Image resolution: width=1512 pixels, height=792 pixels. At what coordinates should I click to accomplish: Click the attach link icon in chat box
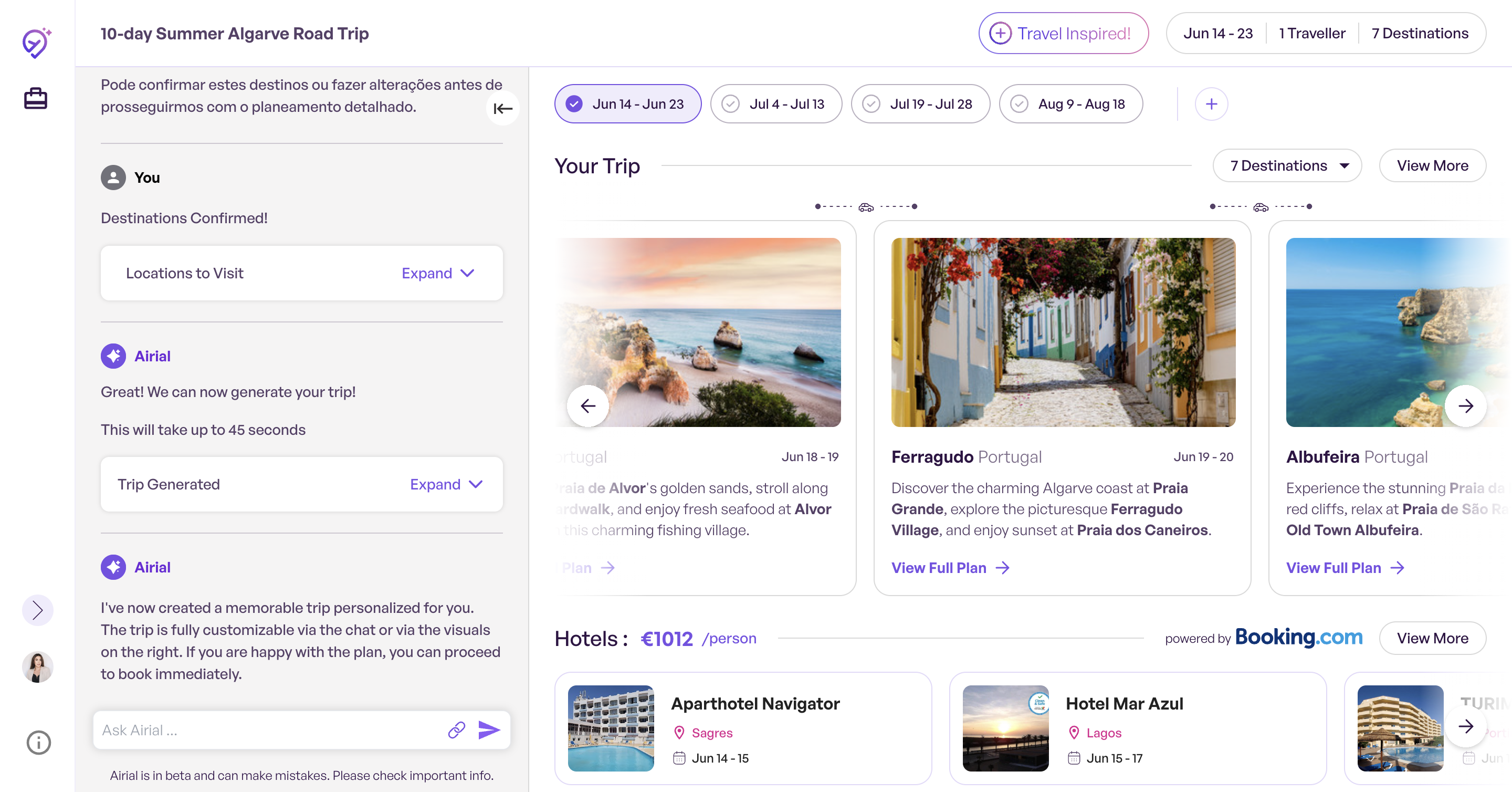coord(457,730)
